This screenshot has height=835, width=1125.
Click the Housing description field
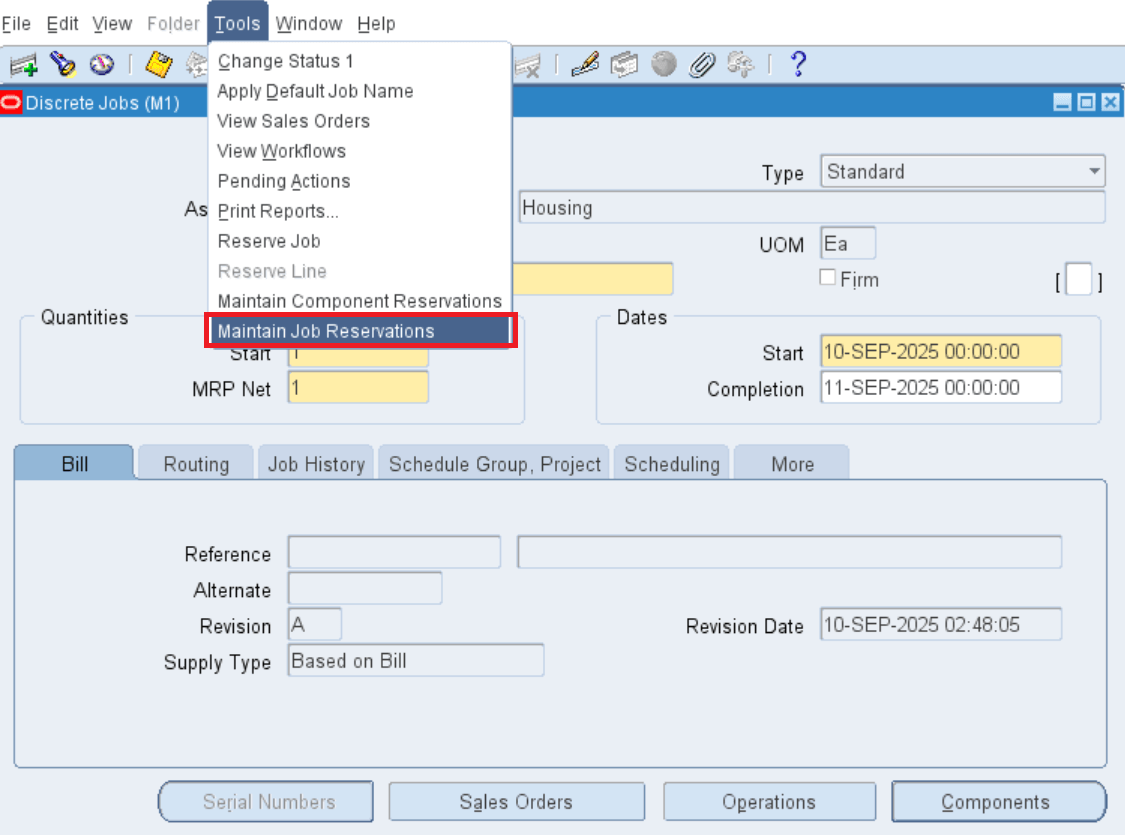pos(812,207)
